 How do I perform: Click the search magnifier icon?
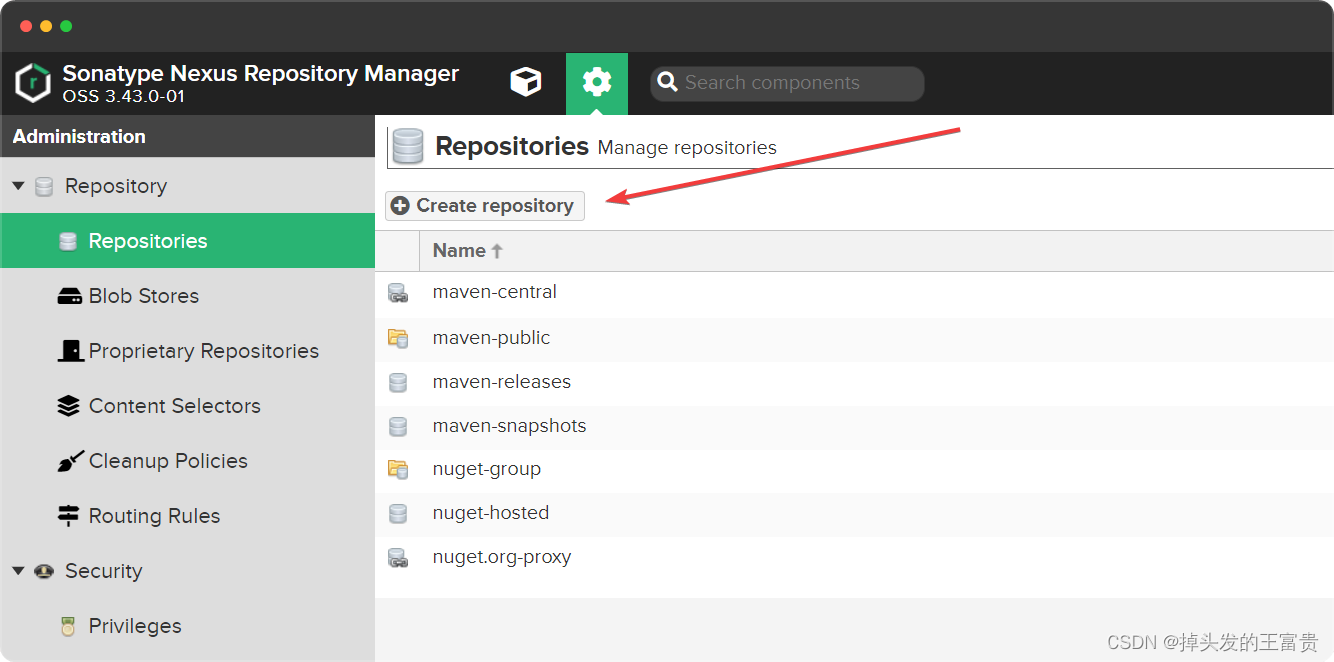coord(667,82)
